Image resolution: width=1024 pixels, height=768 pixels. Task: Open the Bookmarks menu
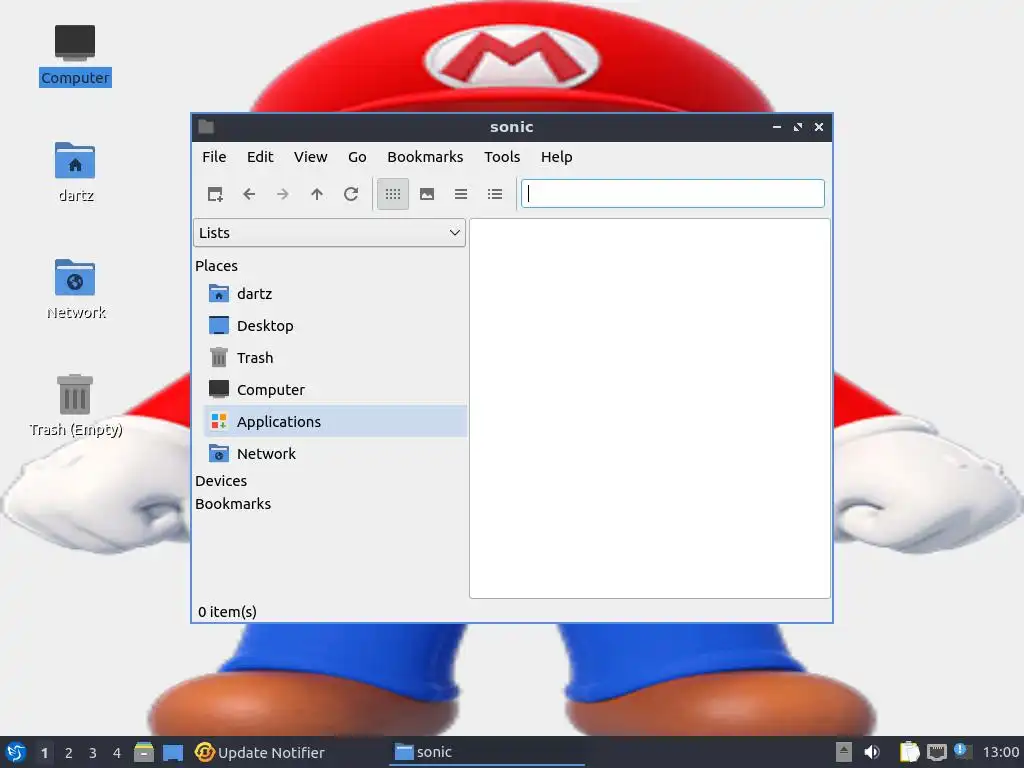425,157
